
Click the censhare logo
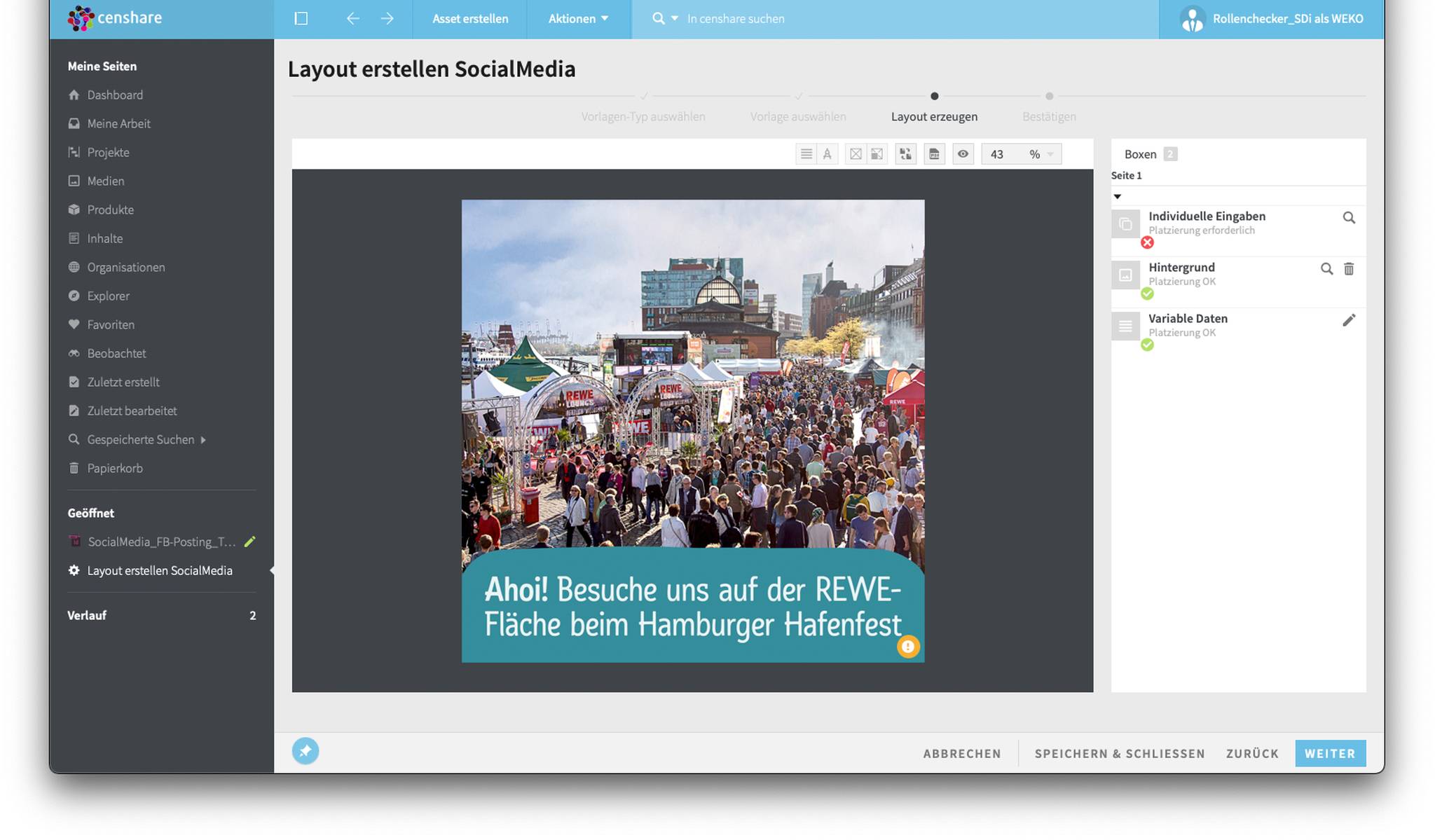116,18
